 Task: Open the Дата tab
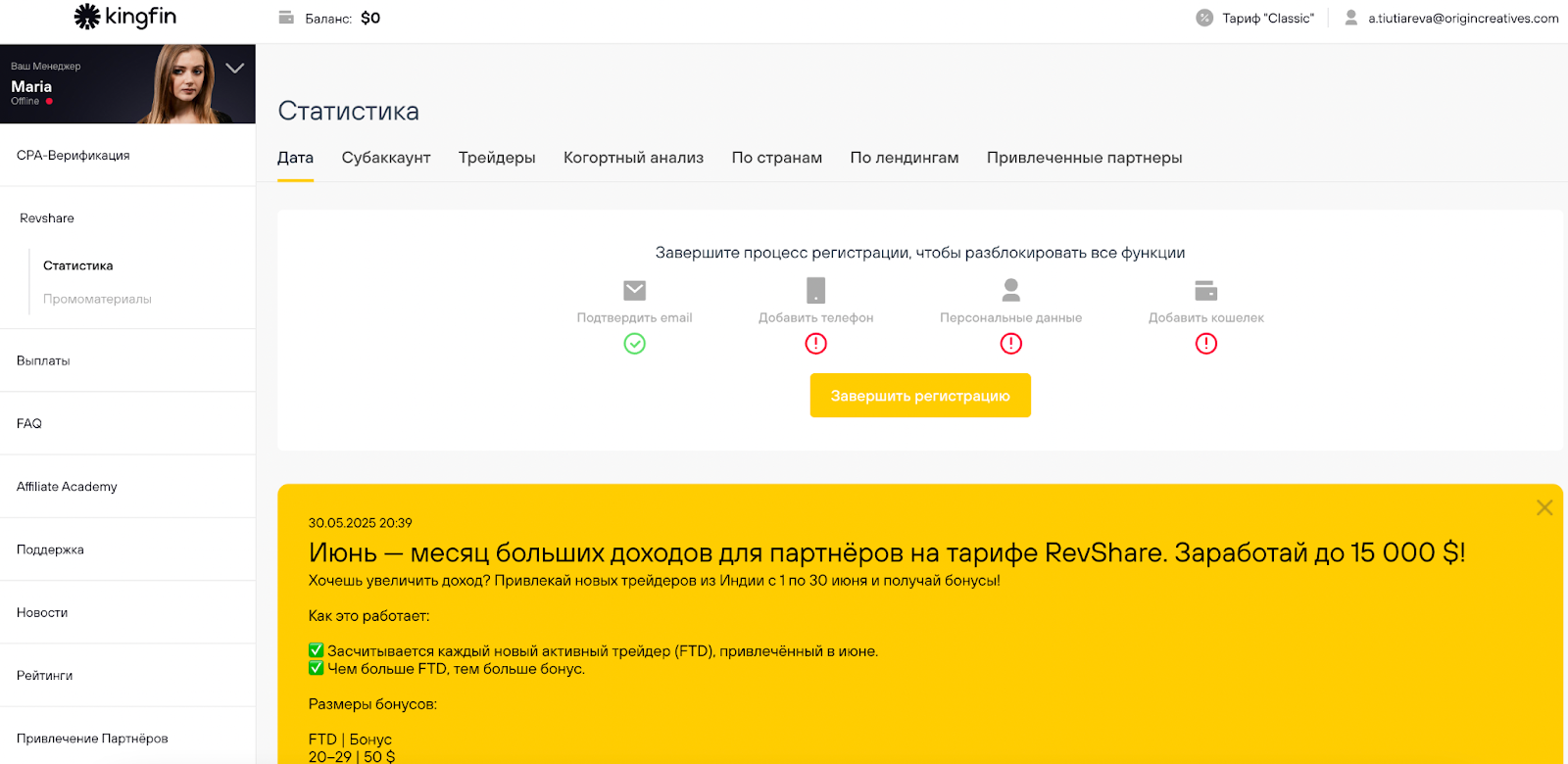[x=295, y=158]
